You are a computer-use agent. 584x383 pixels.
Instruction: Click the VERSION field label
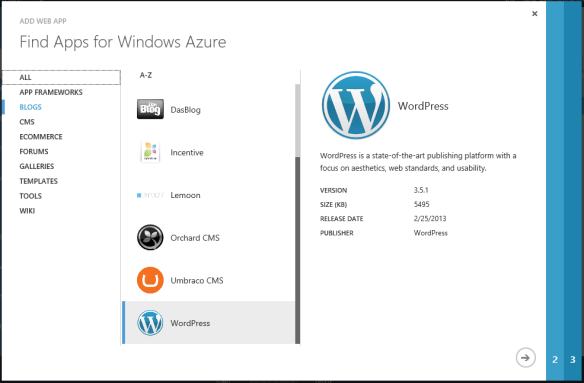click(x=333, y=190)
